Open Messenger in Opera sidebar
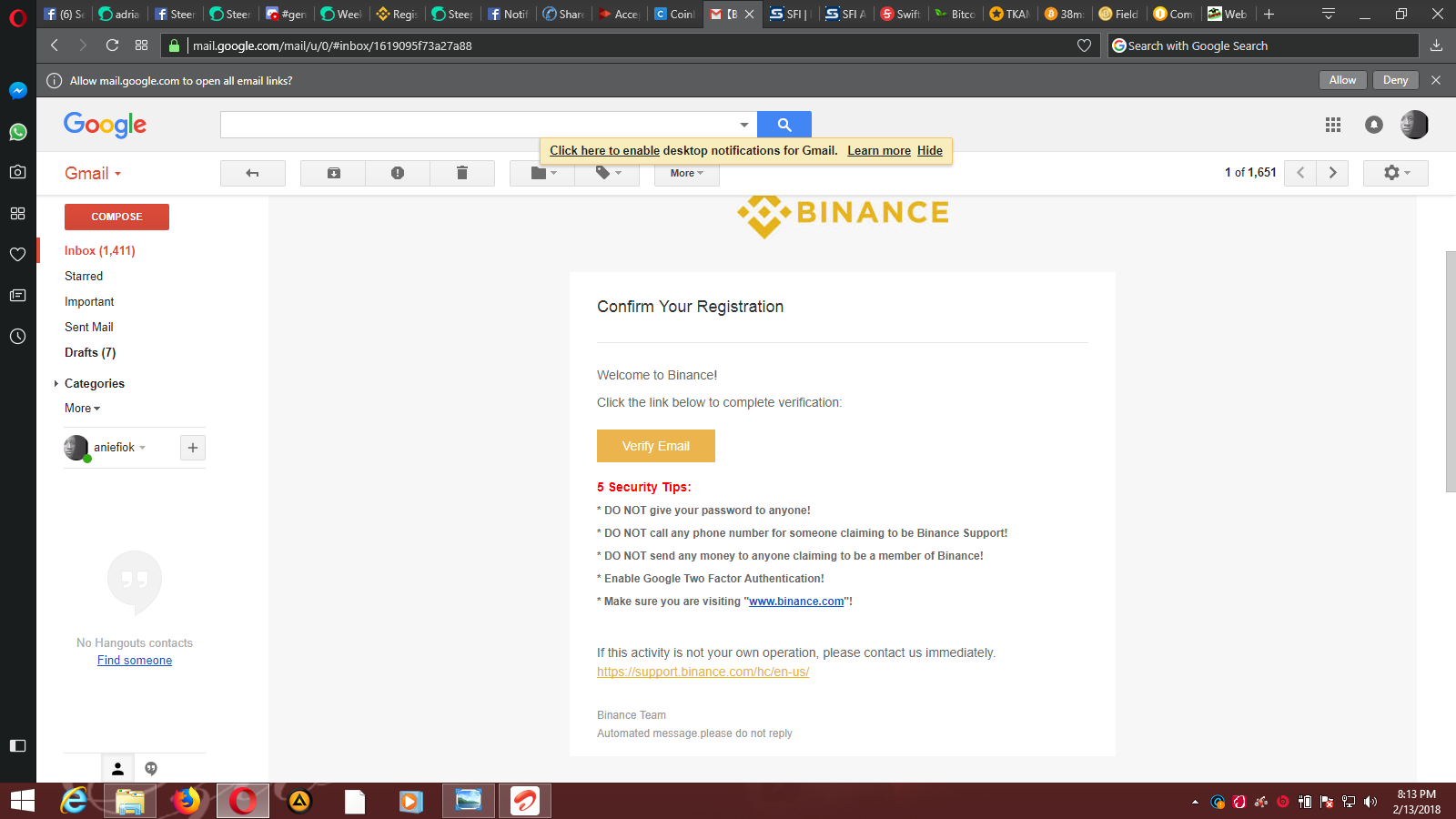 click(x=18, y=91)
